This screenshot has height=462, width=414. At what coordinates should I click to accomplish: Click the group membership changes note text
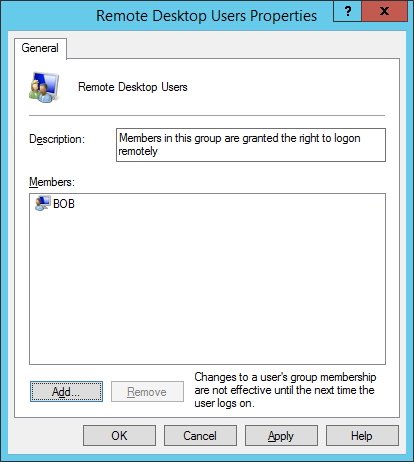click(285, 390)
